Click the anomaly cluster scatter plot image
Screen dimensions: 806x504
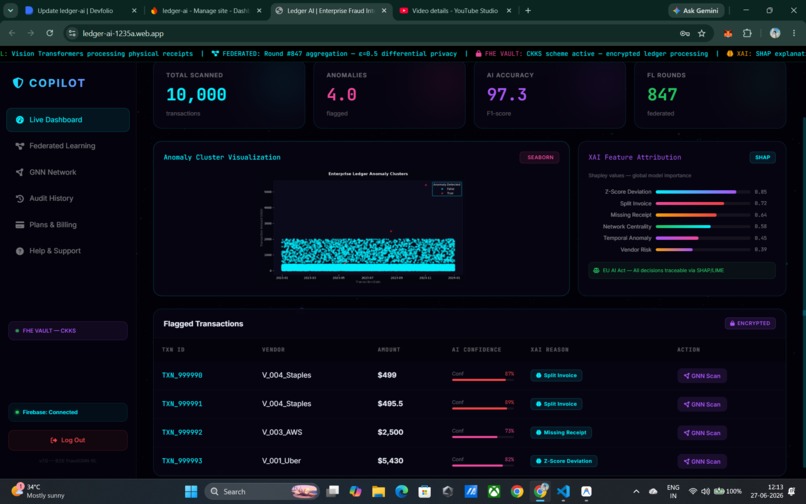362,227
